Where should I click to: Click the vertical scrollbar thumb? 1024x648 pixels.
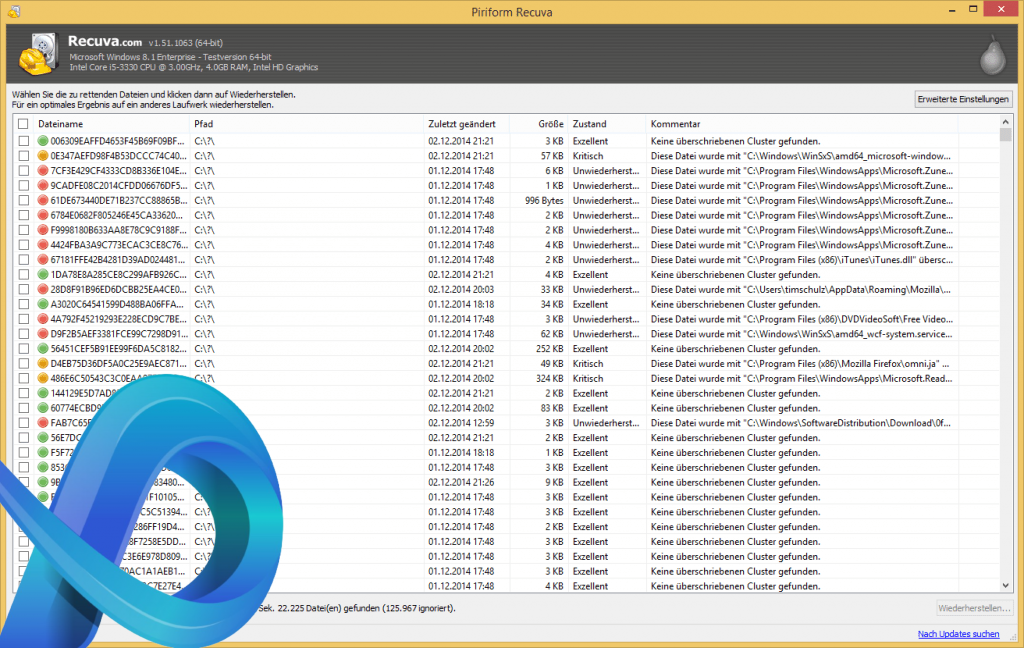pos(1006,135)
